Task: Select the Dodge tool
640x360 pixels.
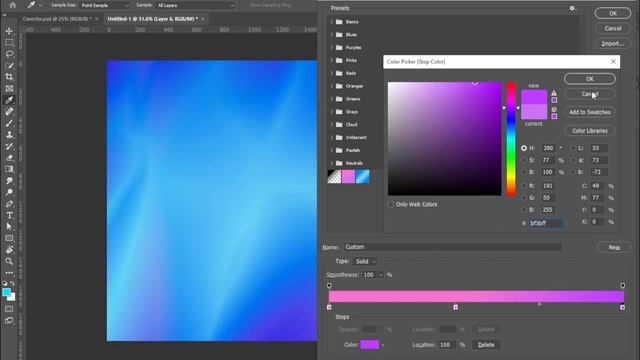Action: 9,192
